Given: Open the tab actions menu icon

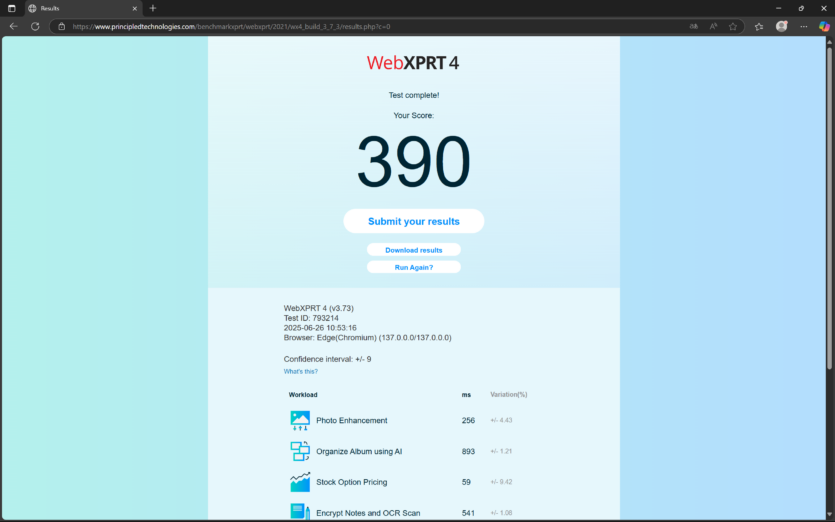Looking at the screenshot, I should [12, 8].
